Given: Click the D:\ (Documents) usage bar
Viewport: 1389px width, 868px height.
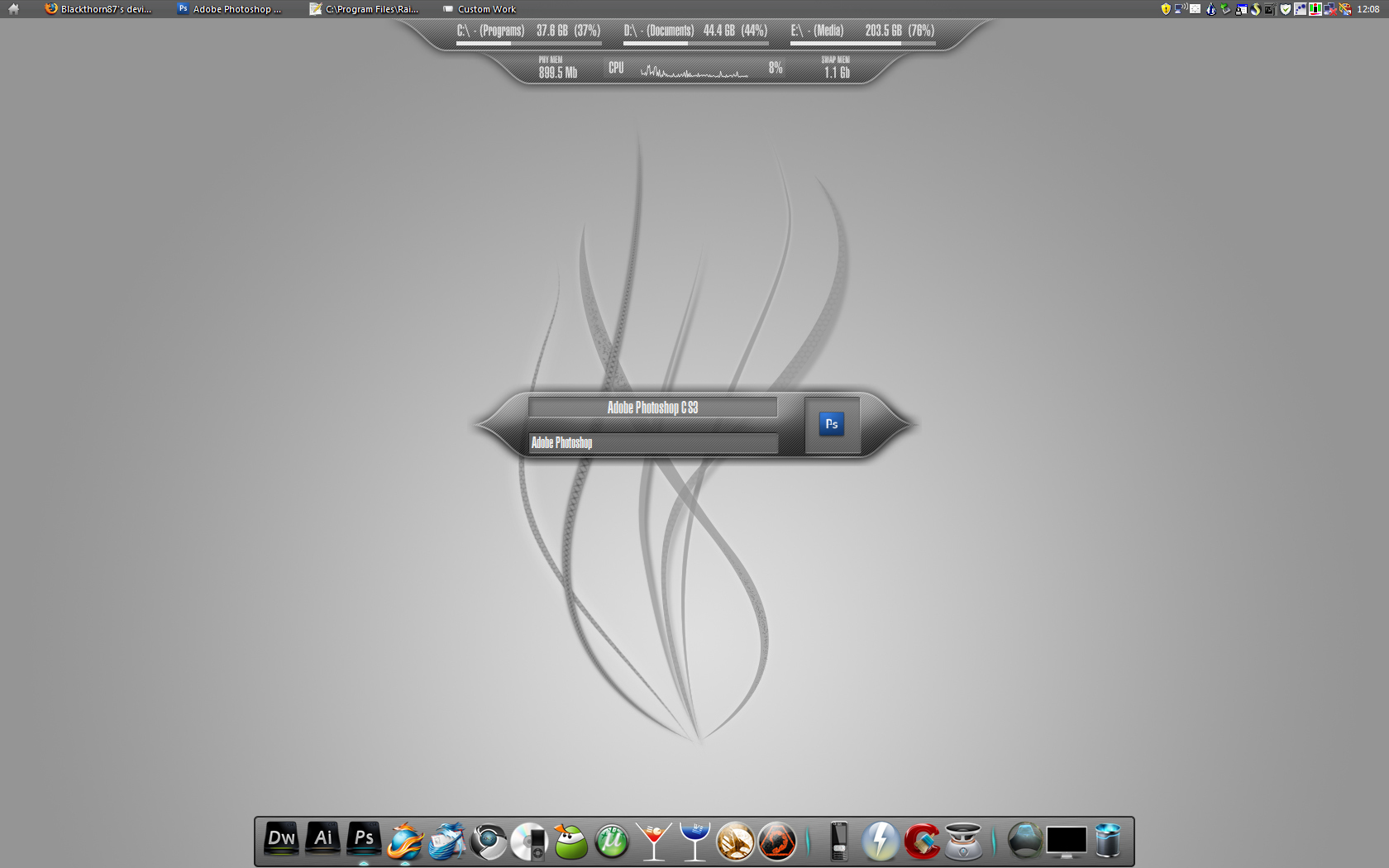Looking at the screenshot, I should [696, 43].
